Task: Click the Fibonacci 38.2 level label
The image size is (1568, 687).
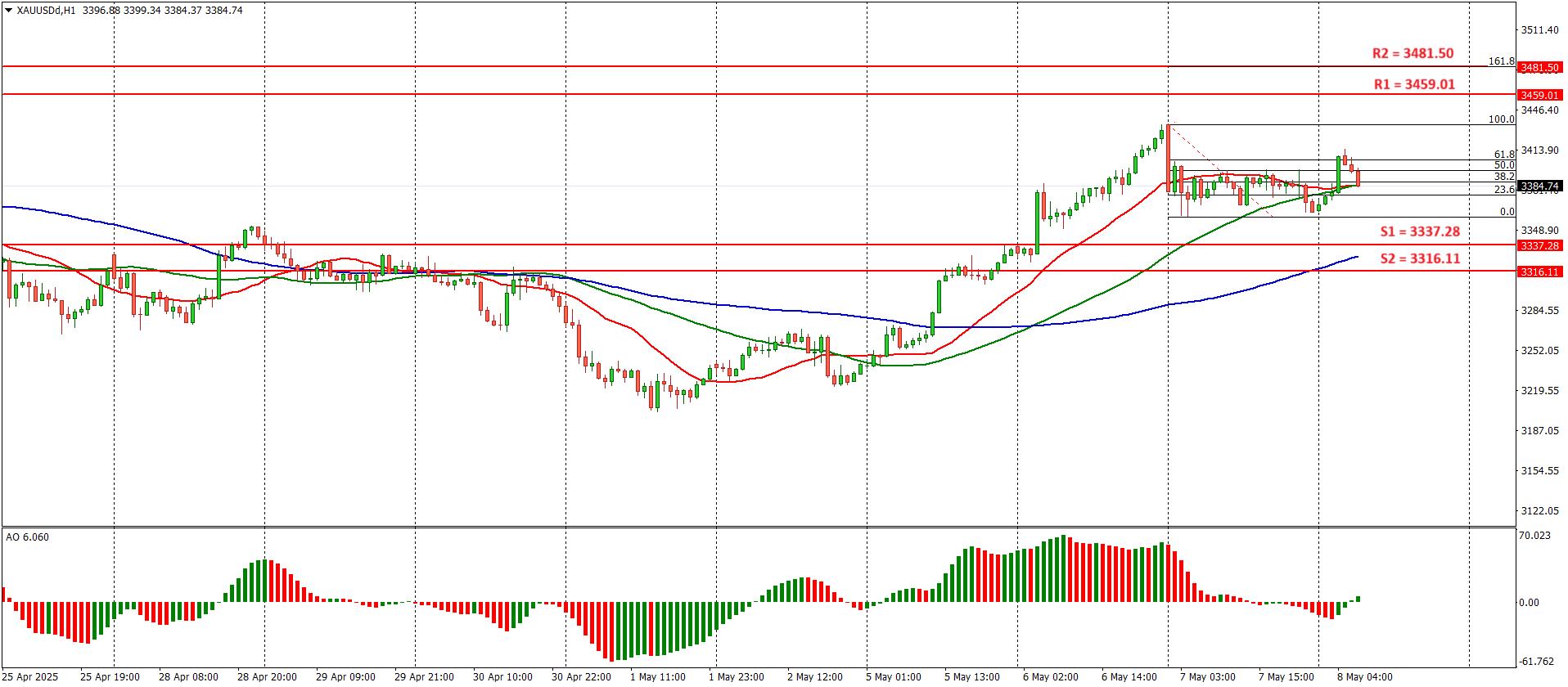Action: click(1504, 177)
